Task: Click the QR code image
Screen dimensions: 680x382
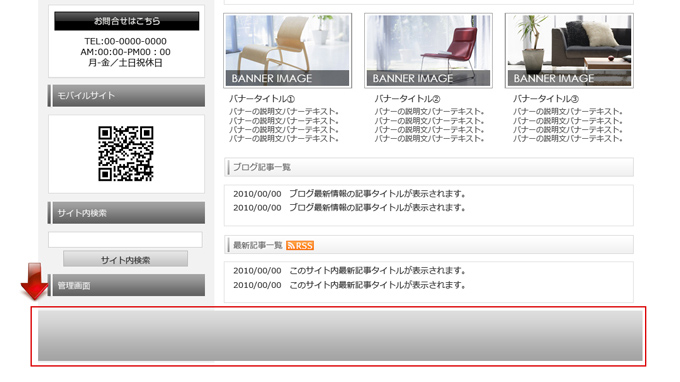Action: click(126, 153)
